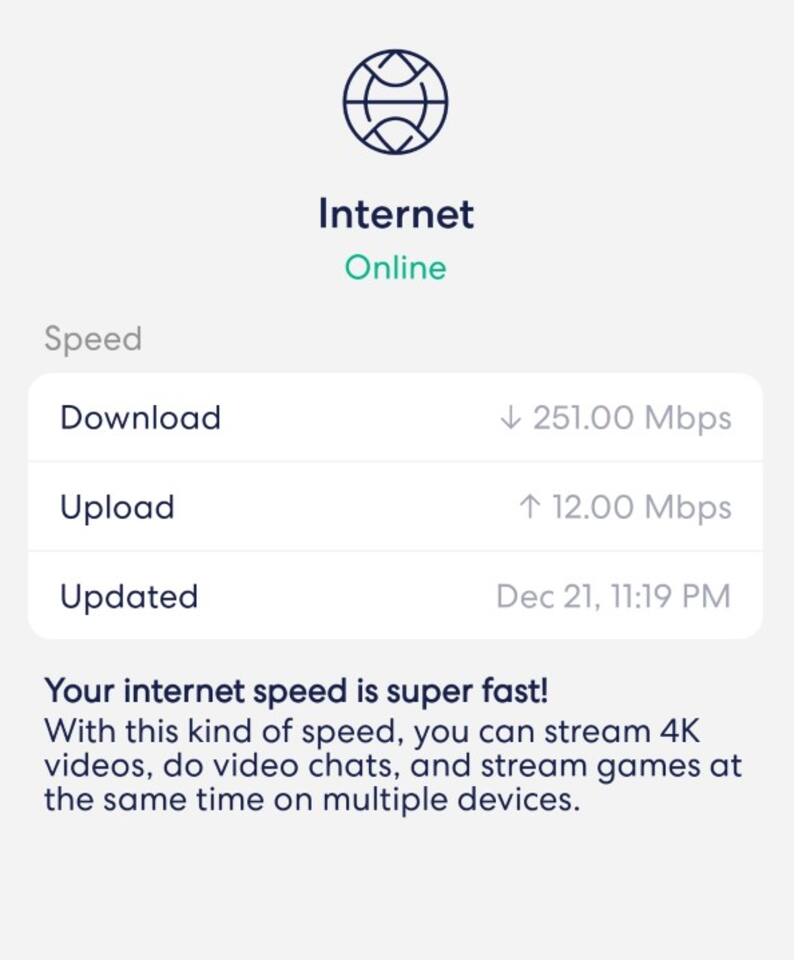Tap the Dec 21, 11:19 PM timestamp
This screenshot has height=960, width=802.
click(613, 596)
